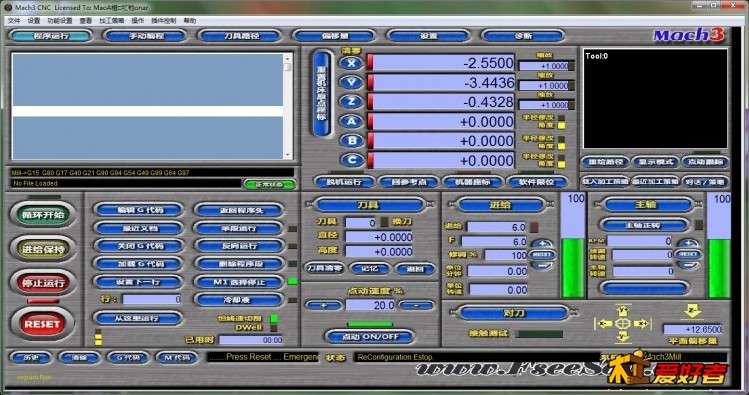Reset the feed override to 100
This screenshot has width=749, height=395.
pos(542,255)
